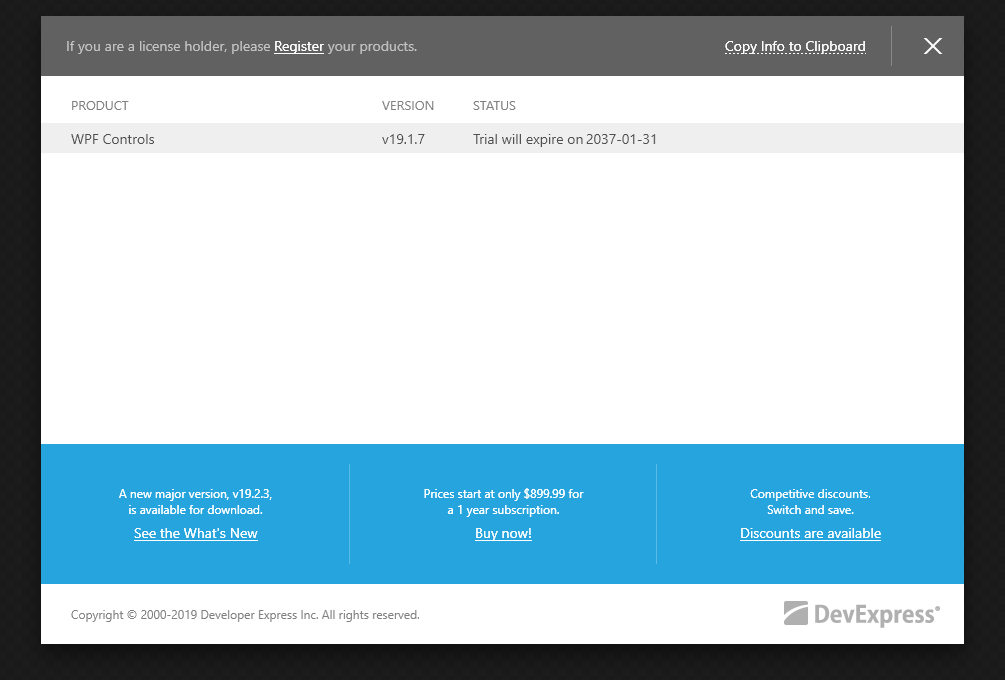Copy Info to Clipboard
This screenshot has height=680, width=1005.
tap(794, 46)
